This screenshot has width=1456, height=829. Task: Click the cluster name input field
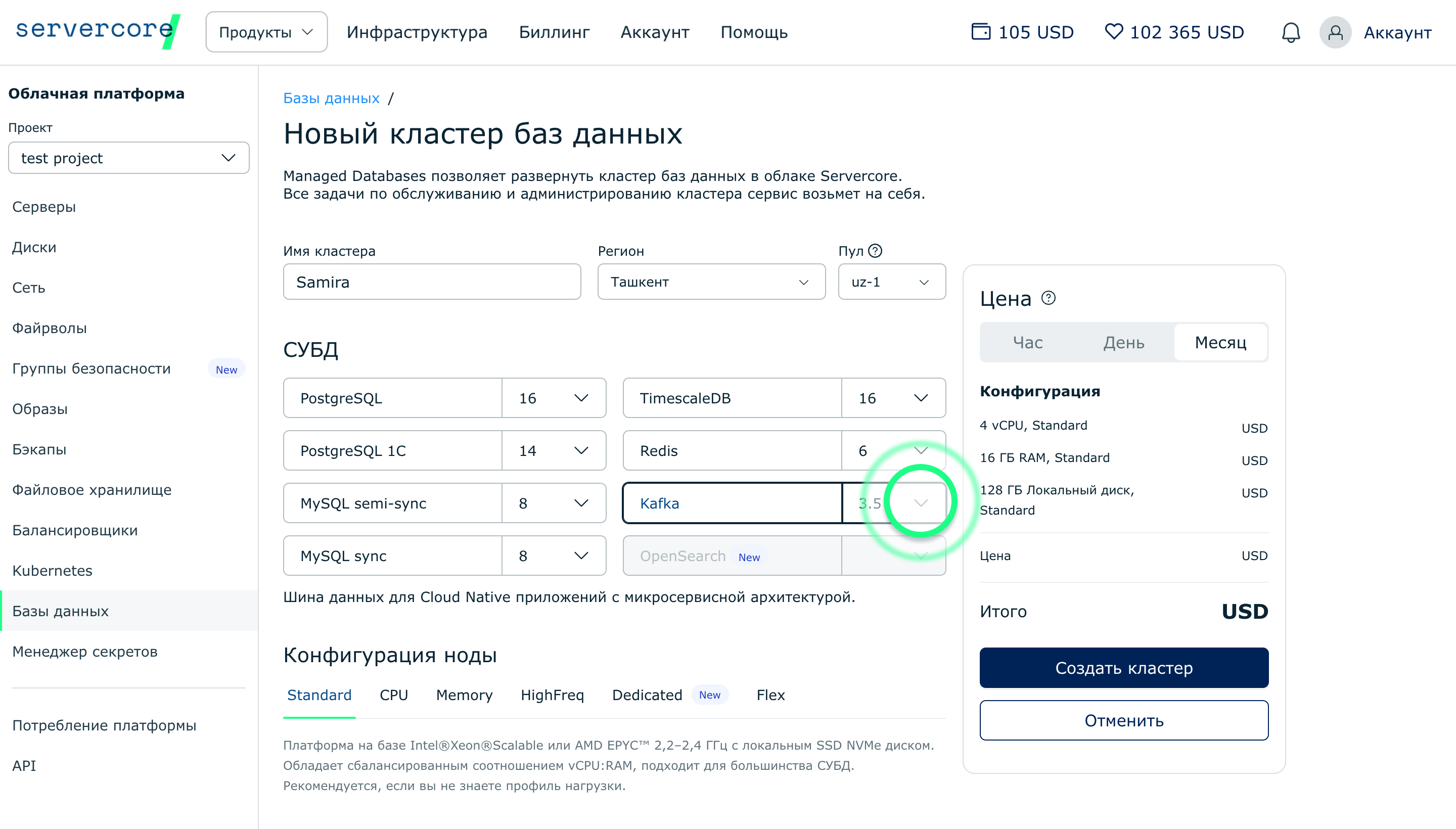click(432, 282)
